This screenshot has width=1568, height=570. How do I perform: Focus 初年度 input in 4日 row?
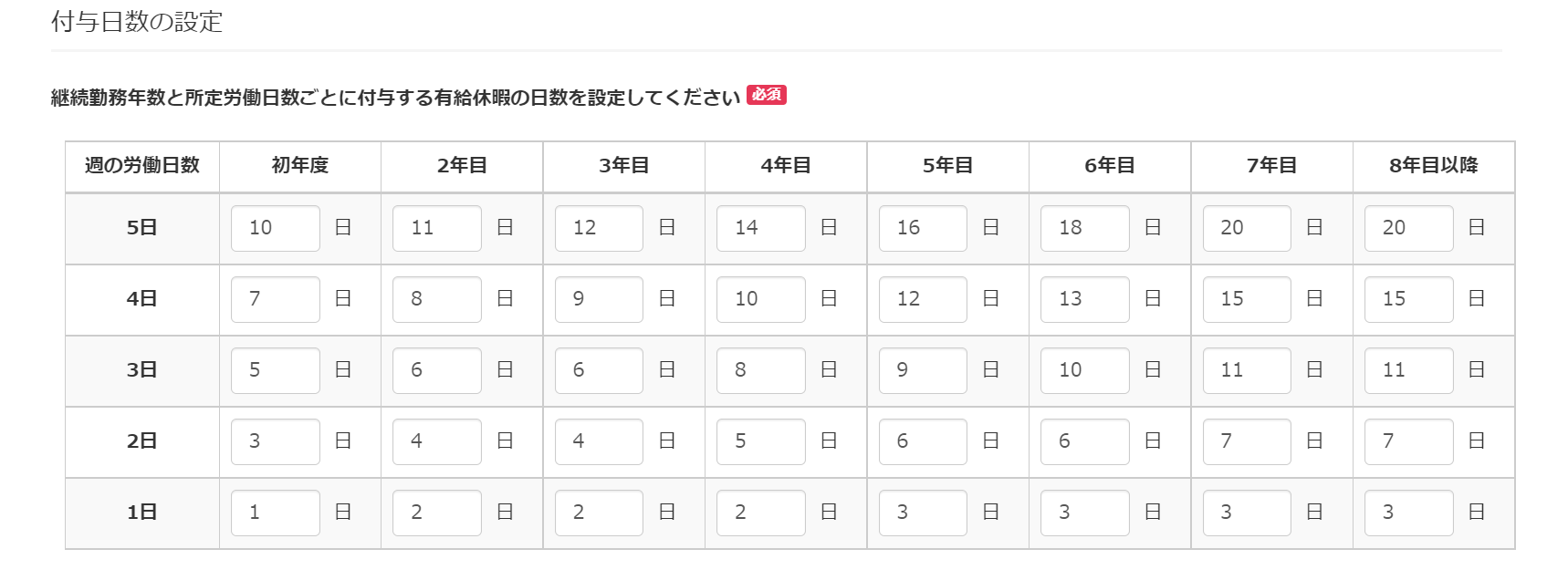click(276, 299)
